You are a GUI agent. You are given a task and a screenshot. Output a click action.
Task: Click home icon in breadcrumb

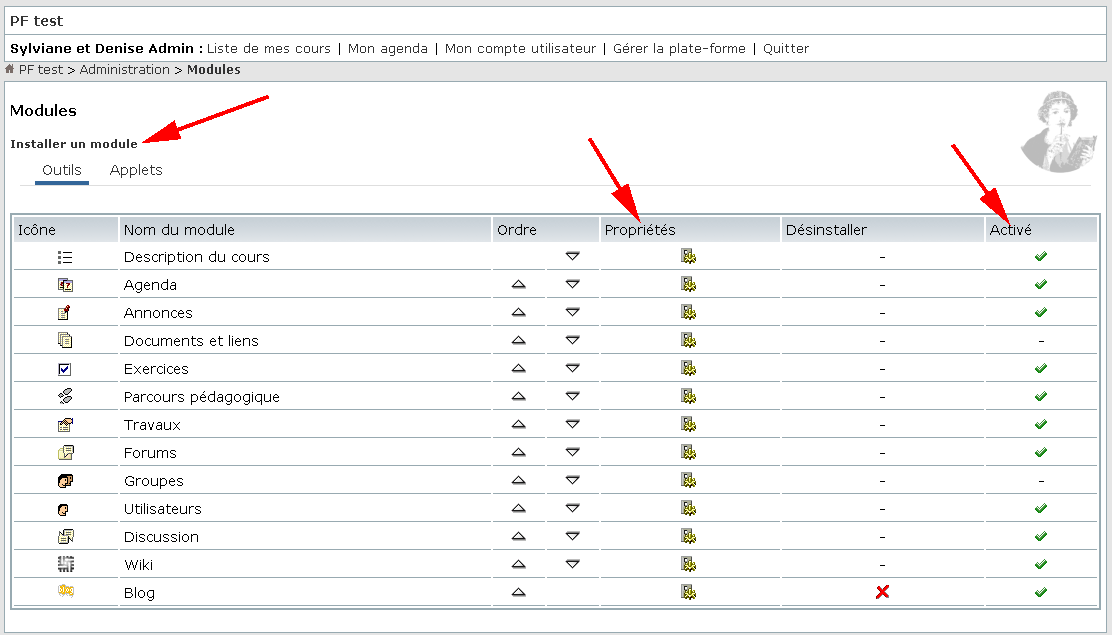(9, 69)
